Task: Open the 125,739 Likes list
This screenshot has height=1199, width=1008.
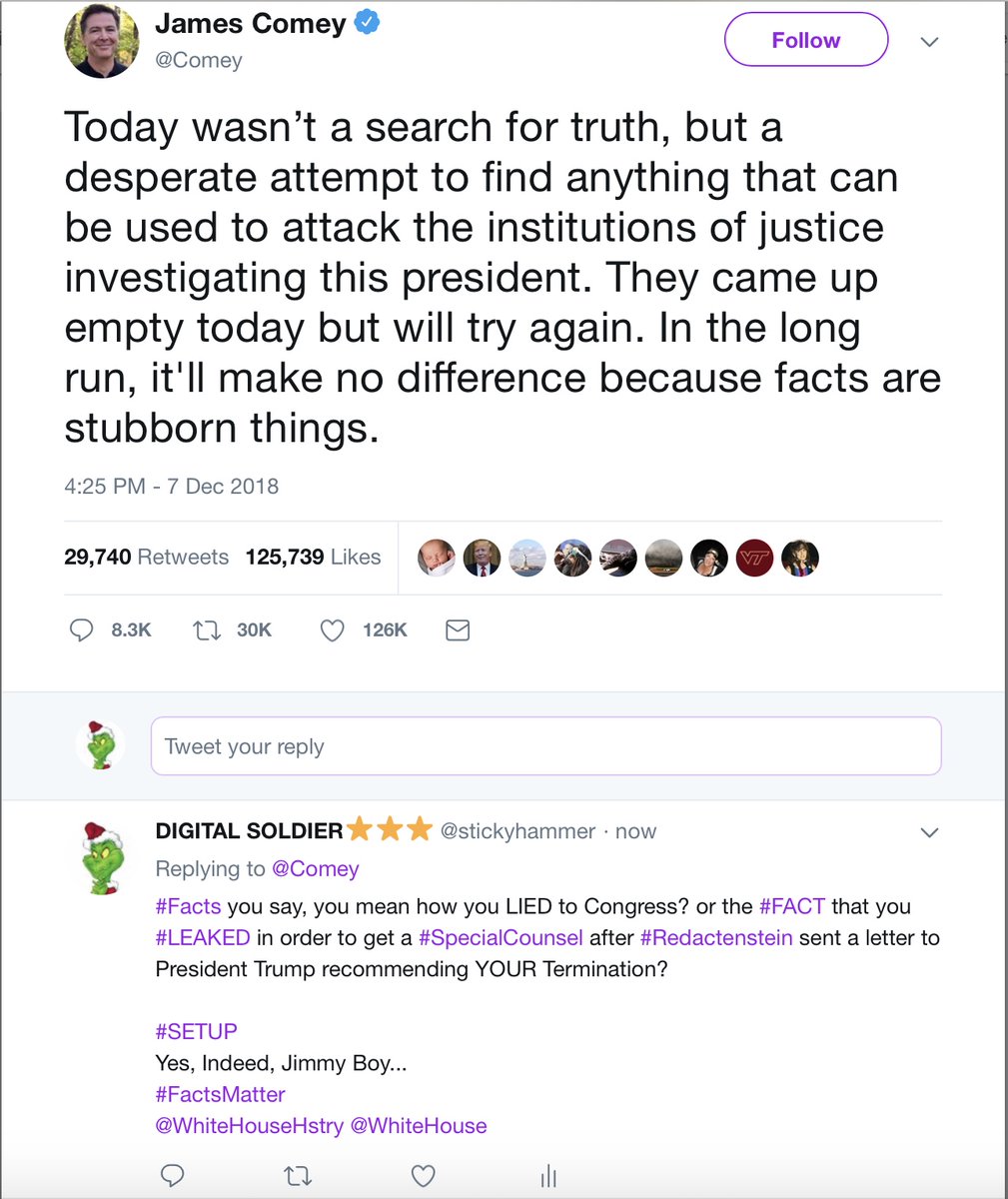Action: click(x=313, y=558)
